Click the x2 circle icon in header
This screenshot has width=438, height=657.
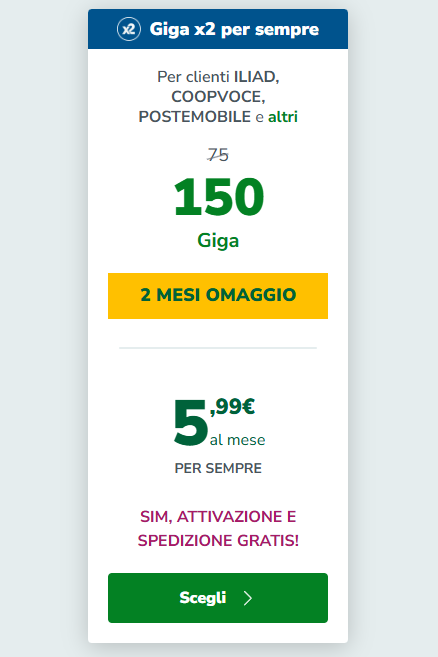129,29
